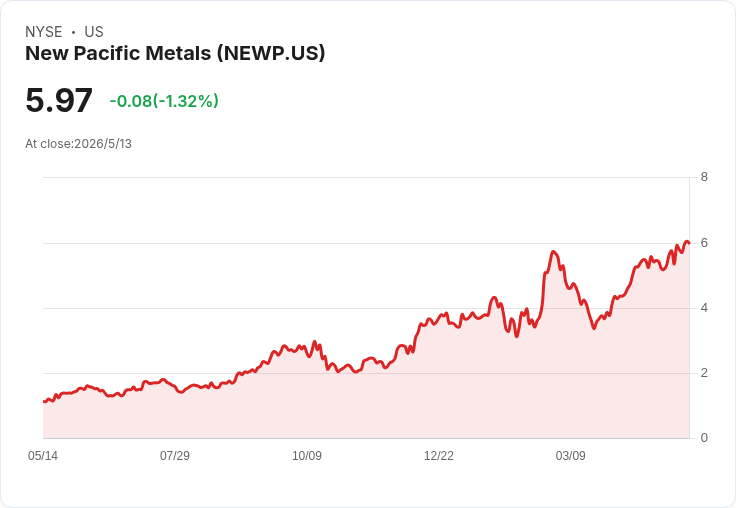Click the NYSE exchange label
This screenshot has height=508, width=736.
point(44,32)
